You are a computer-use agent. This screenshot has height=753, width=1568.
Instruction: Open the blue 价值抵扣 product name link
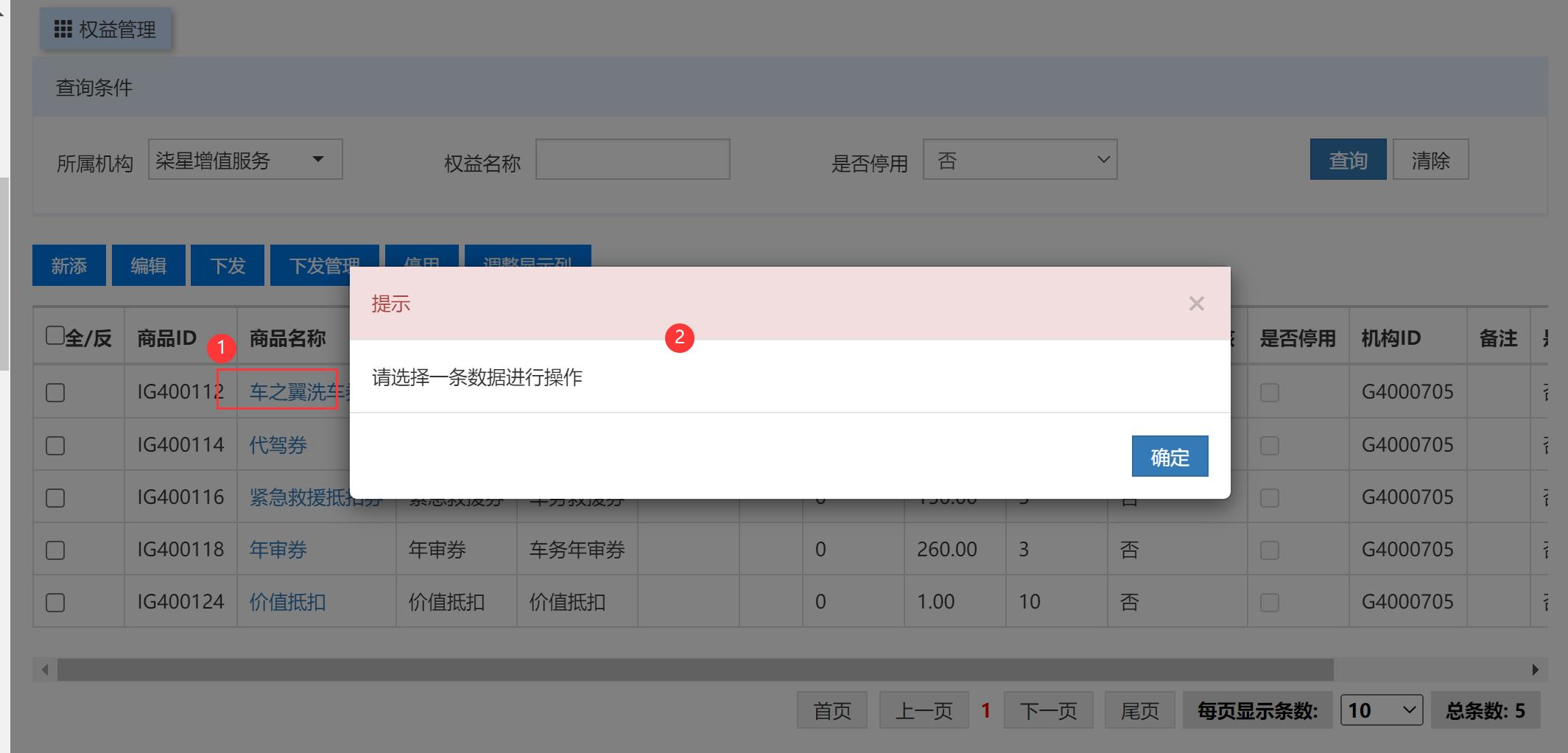[x=287, y=602]
